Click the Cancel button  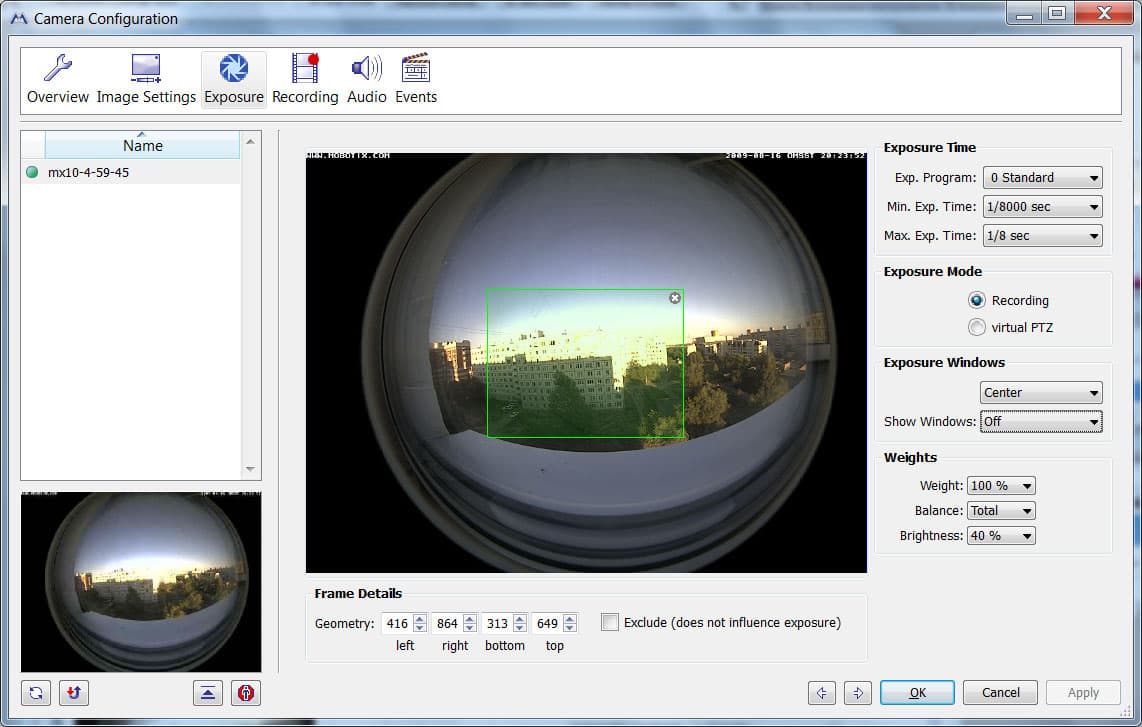[x=1000, y=693]
